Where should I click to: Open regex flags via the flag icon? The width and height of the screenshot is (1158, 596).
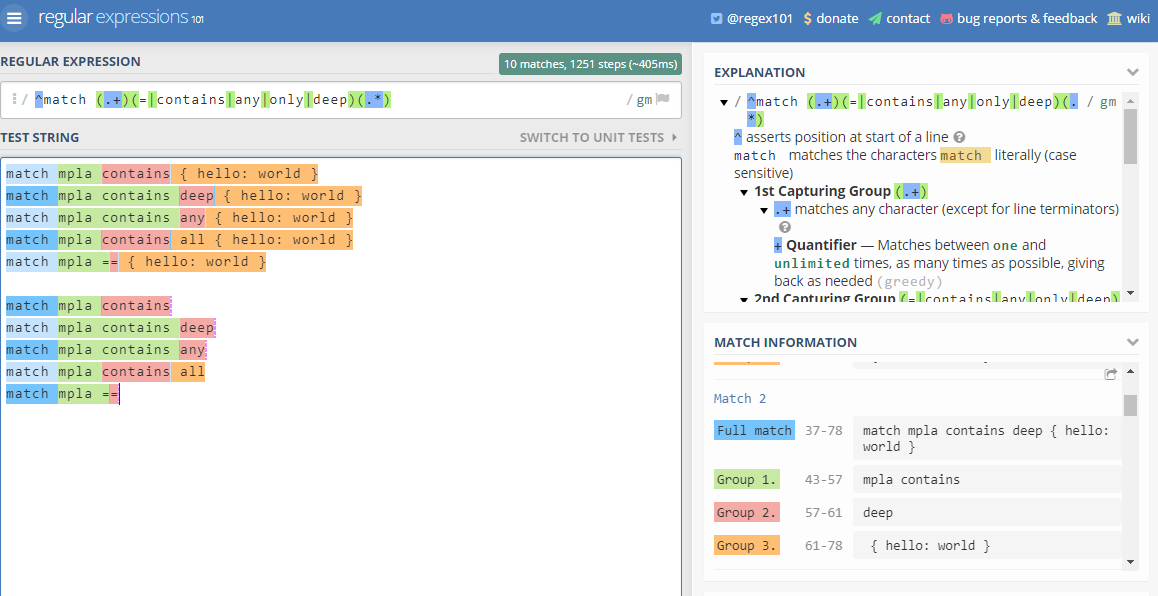click(662, 99)
